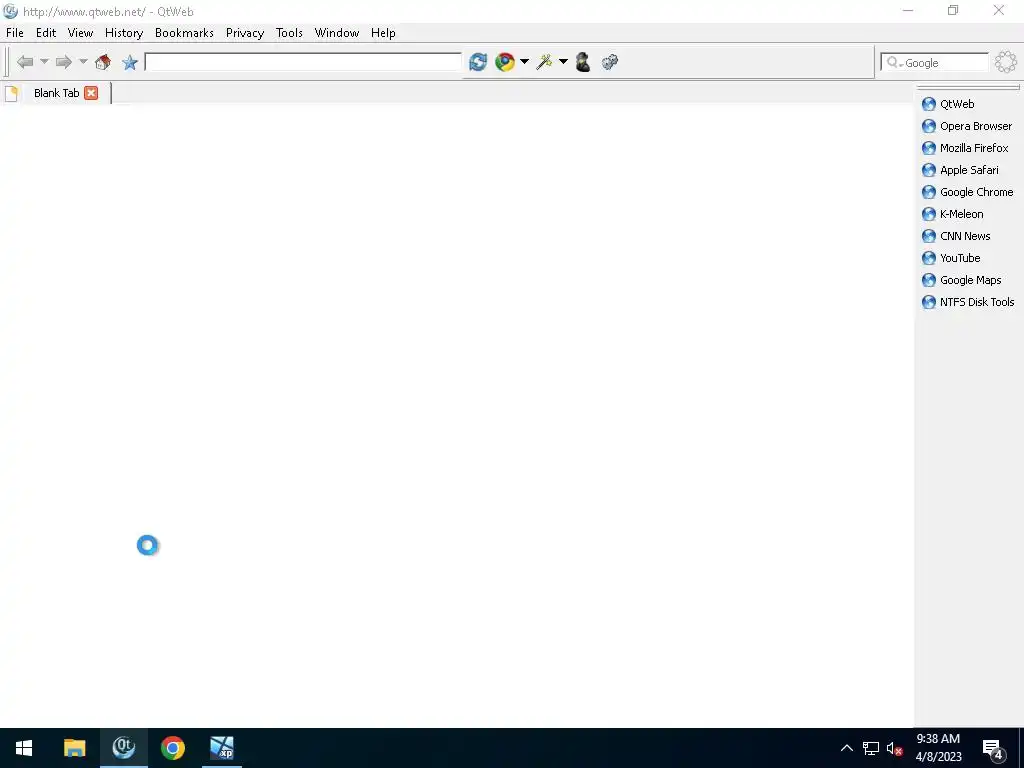Open File Explorer from taskbar
The height and width of the screenshot is (768, 1024).
coord(74,748)
